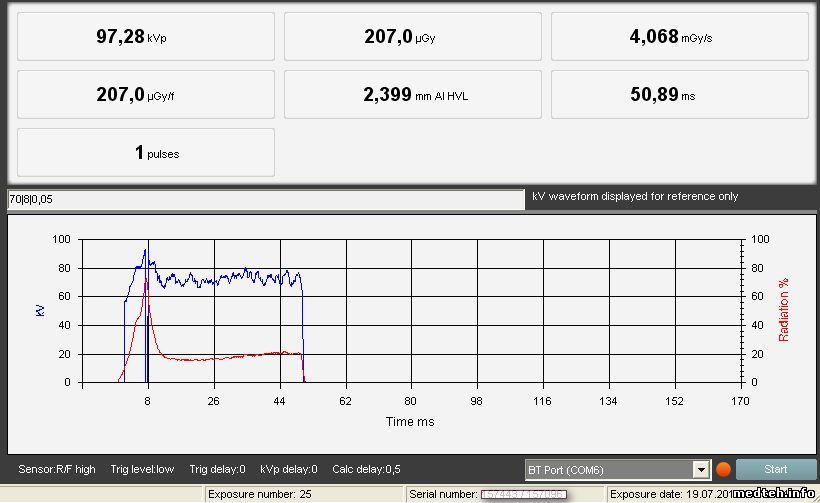The width and height of the screenshot is (820, 503).
Task: Select the 97,28 kVp readout tile
Action: 146,37
